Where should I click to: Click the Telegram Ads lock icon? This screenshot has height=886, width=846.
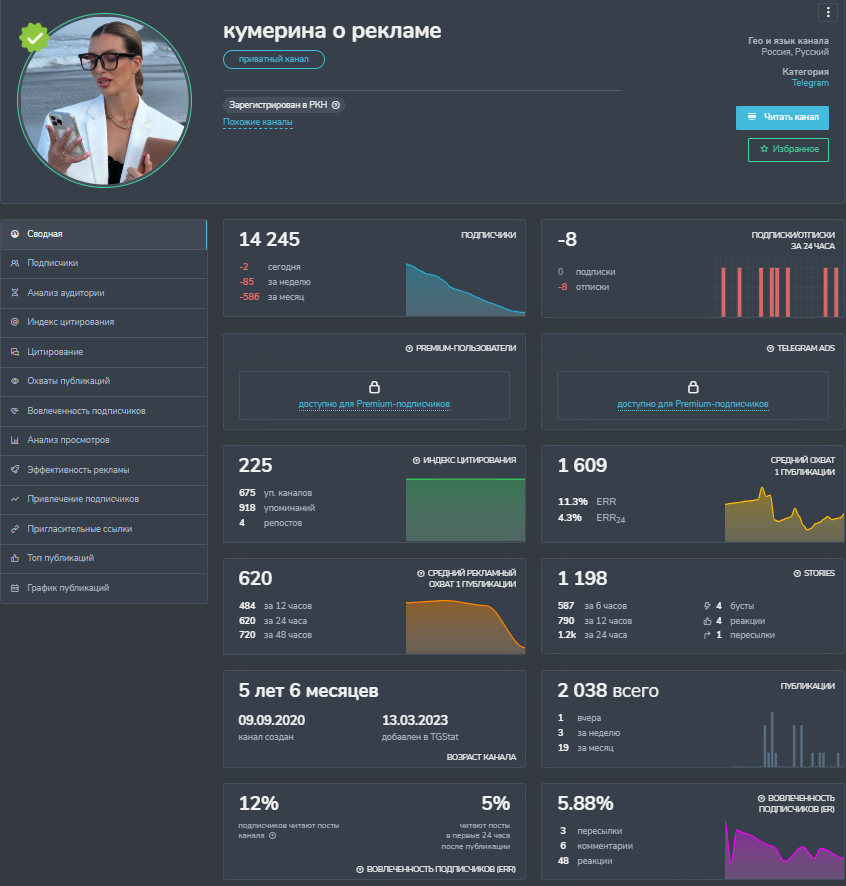click(x=693, y=387)
